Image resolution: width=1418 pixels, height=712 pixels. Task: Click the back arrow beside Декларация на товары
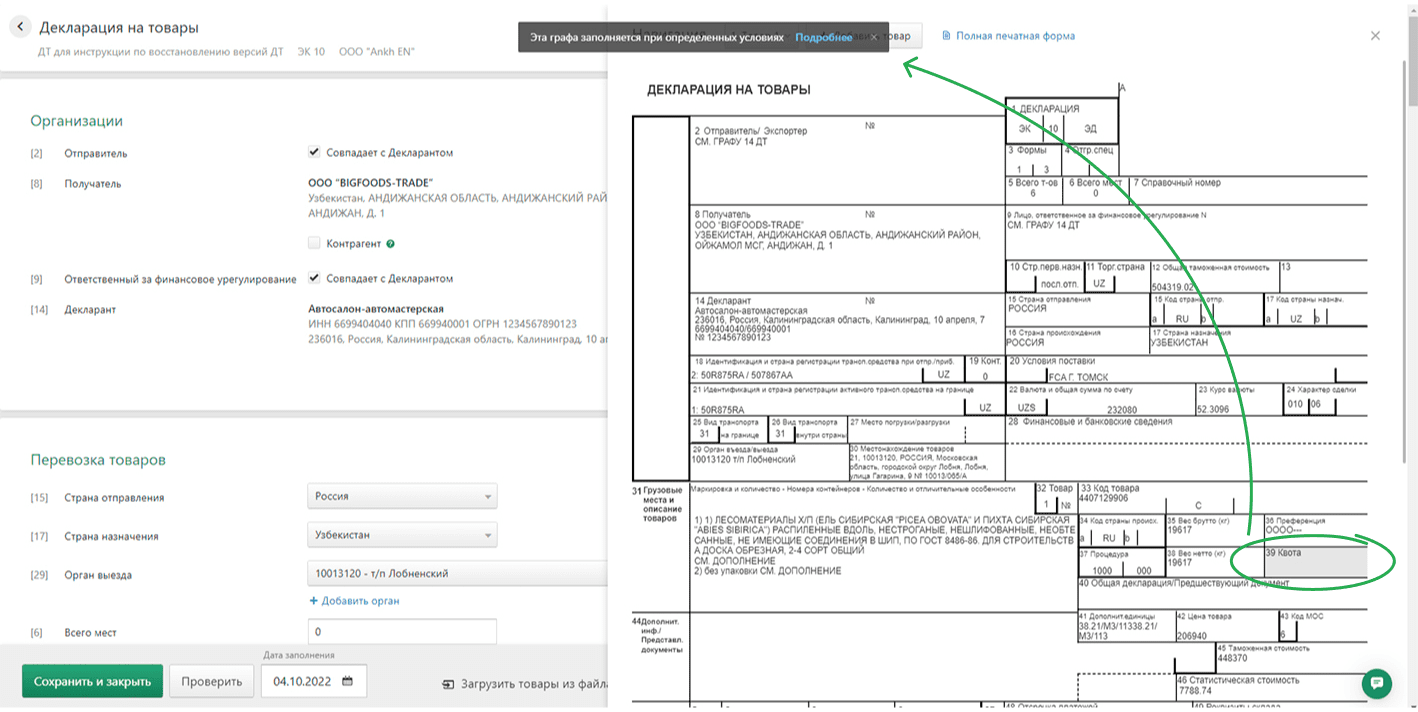tap(20, 28)
